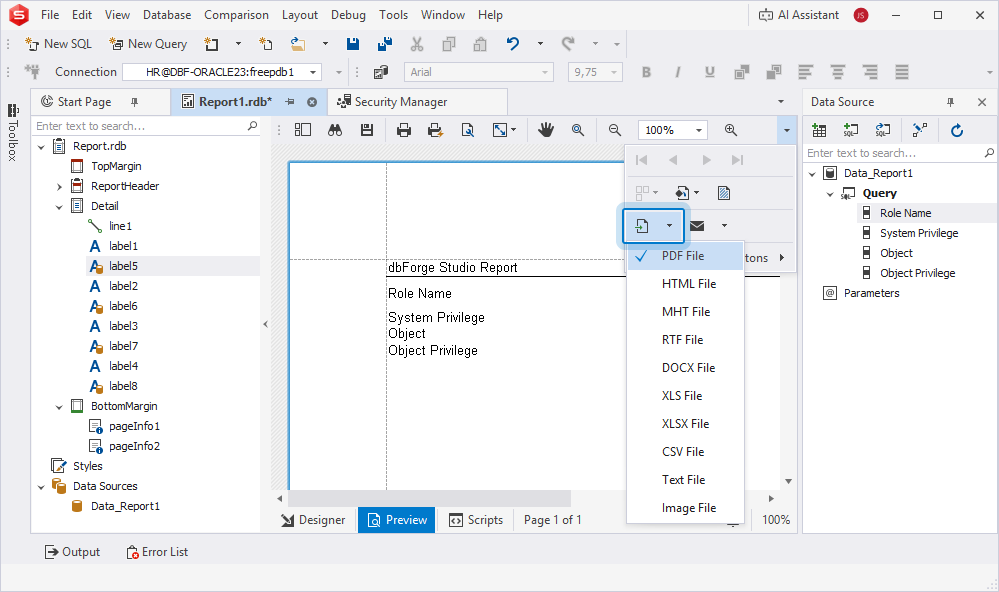Open the Output panel
Viewport: 999px width, 592px height.
(x=72, y=552)
